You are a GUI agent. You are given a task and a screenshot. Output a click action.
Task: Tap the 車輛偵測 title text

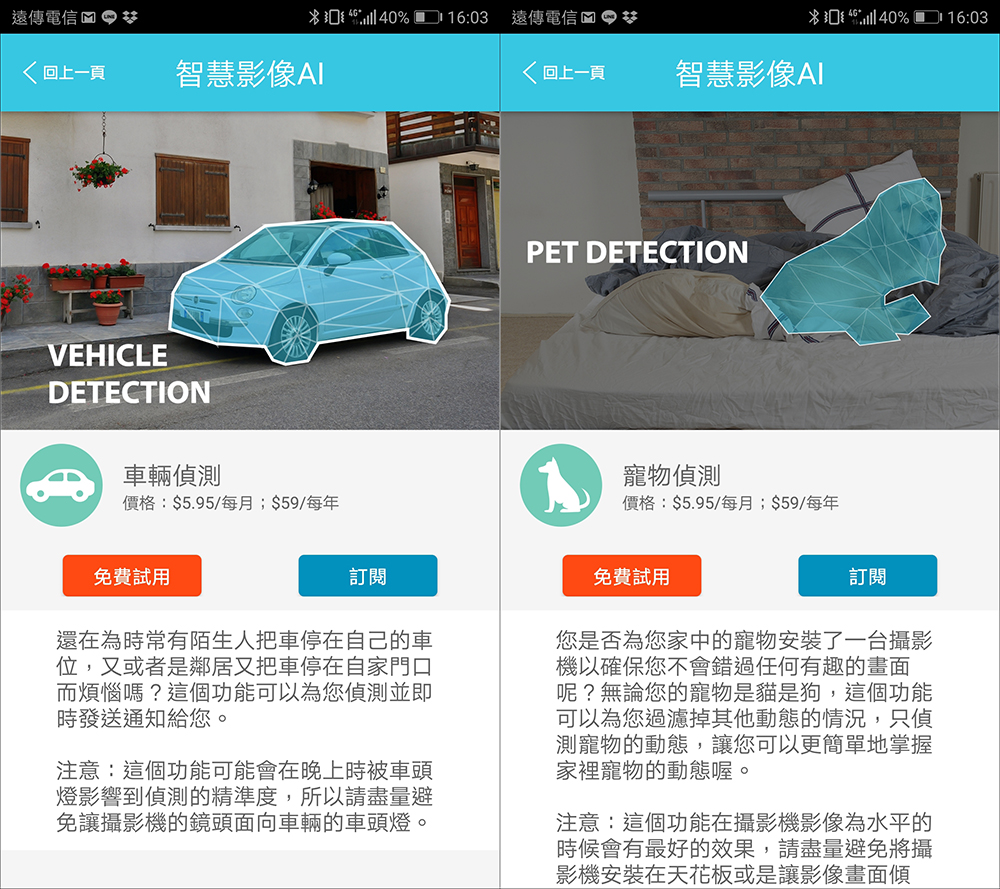tap(172, 475)
